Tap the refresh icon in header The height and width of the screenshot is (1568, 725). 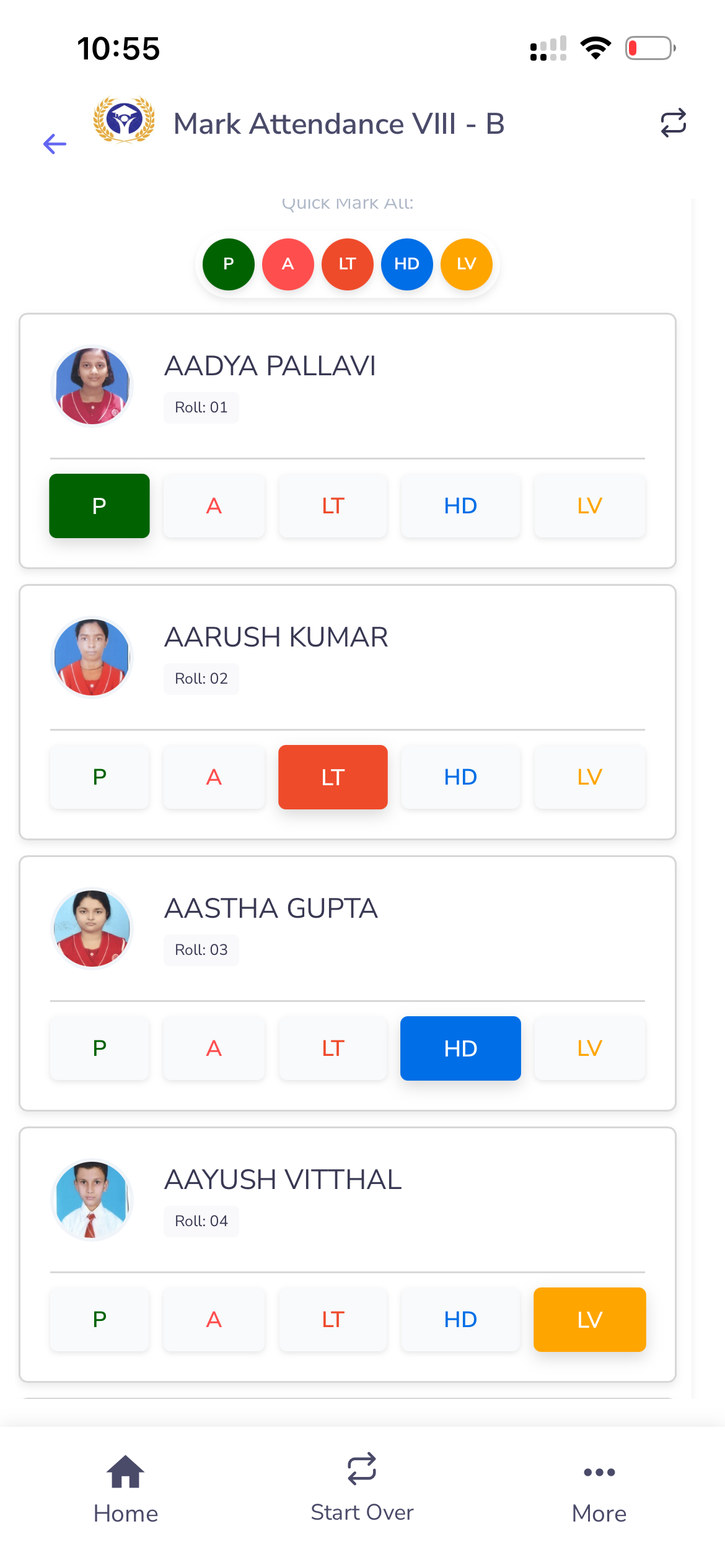[x=673, y=123]
